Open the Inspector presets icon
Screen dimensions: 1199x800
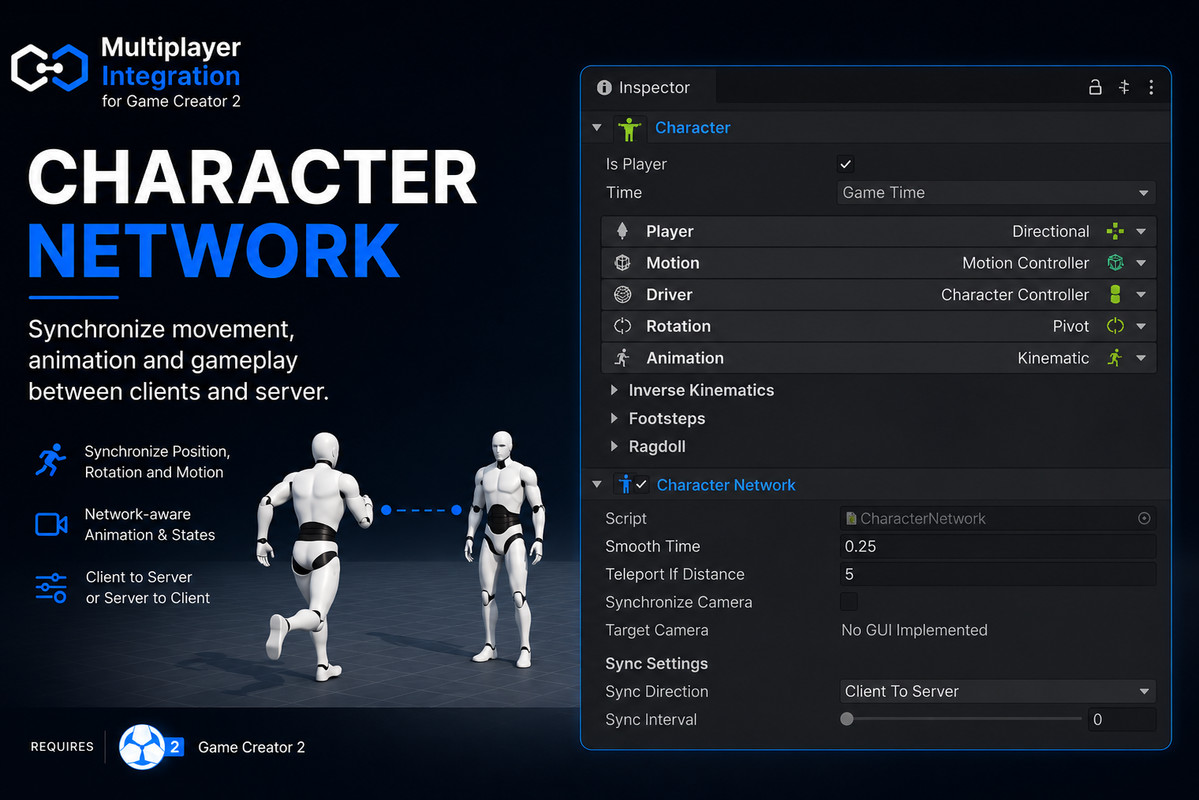(1124, 87)
